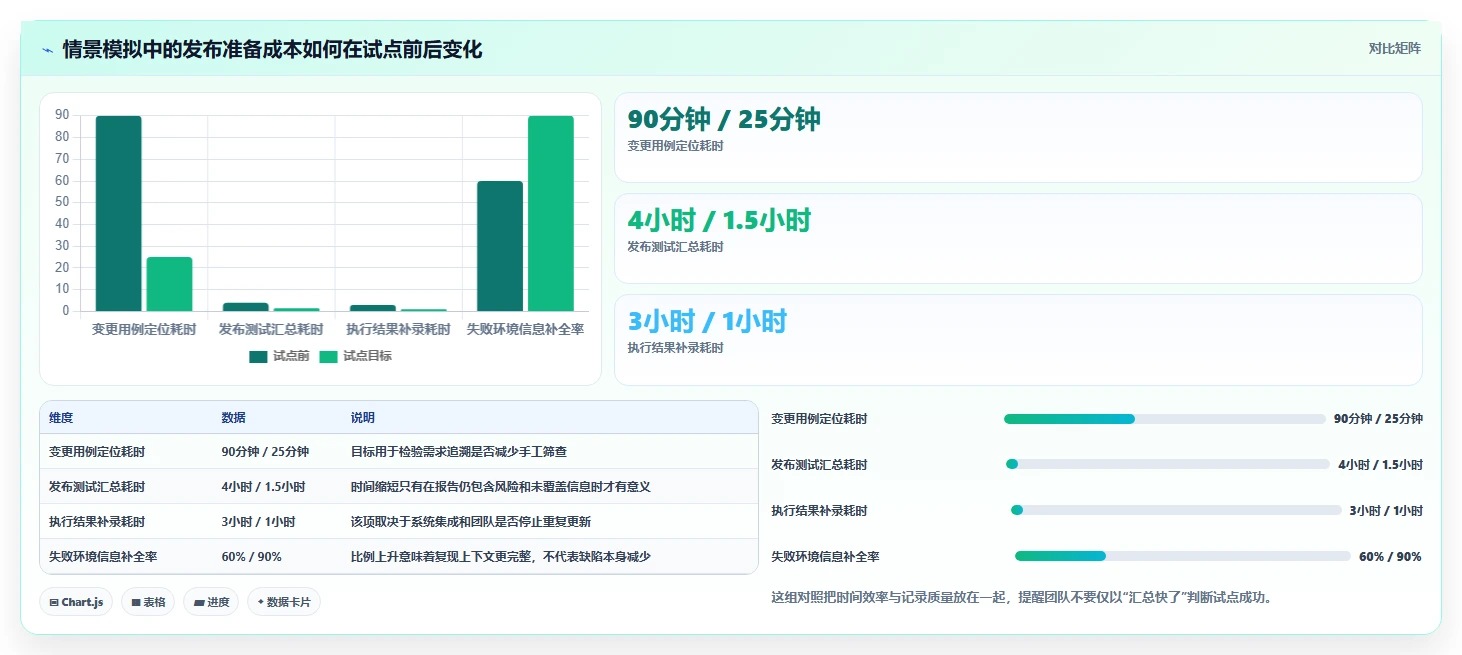This screenshot has height=655, width=1462.
Task: Toggle the 试点前 legend entry
Action: point(279,356)
